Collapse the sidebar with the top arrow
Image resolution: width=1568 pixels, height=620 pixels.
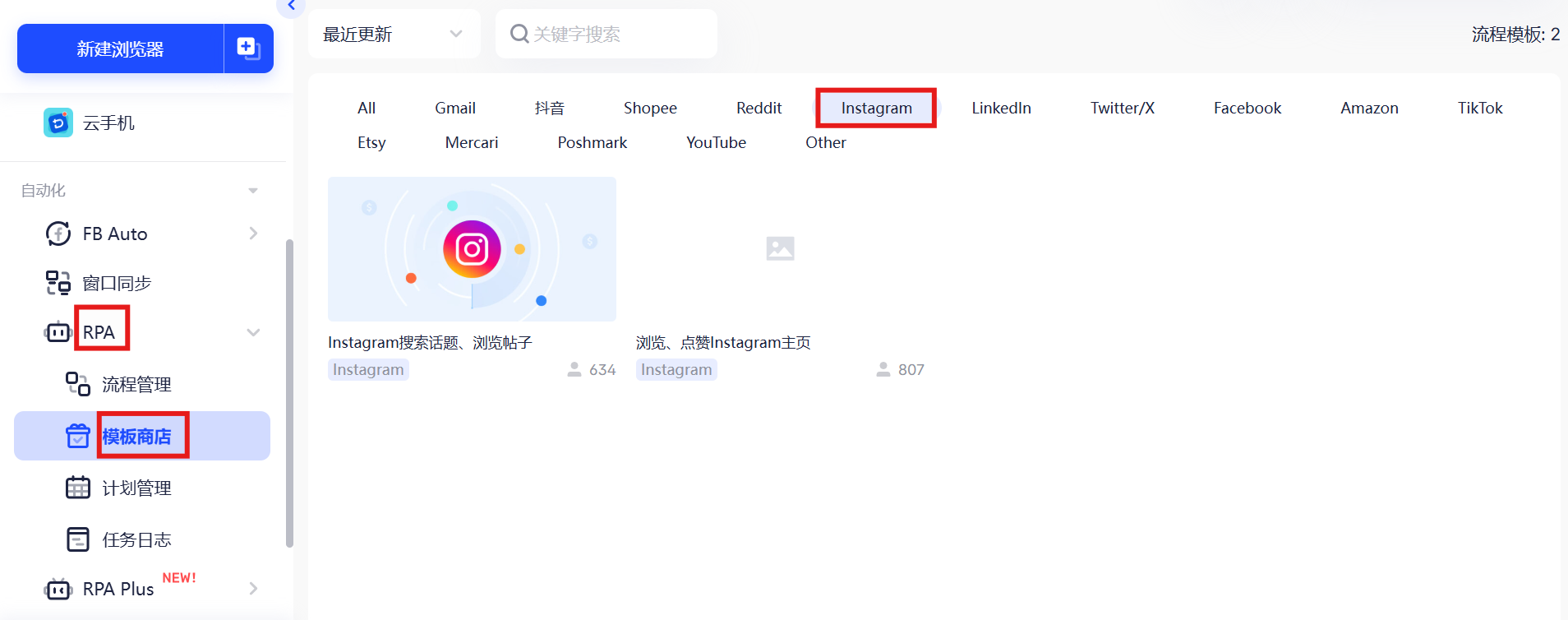[x=291, y=6]
